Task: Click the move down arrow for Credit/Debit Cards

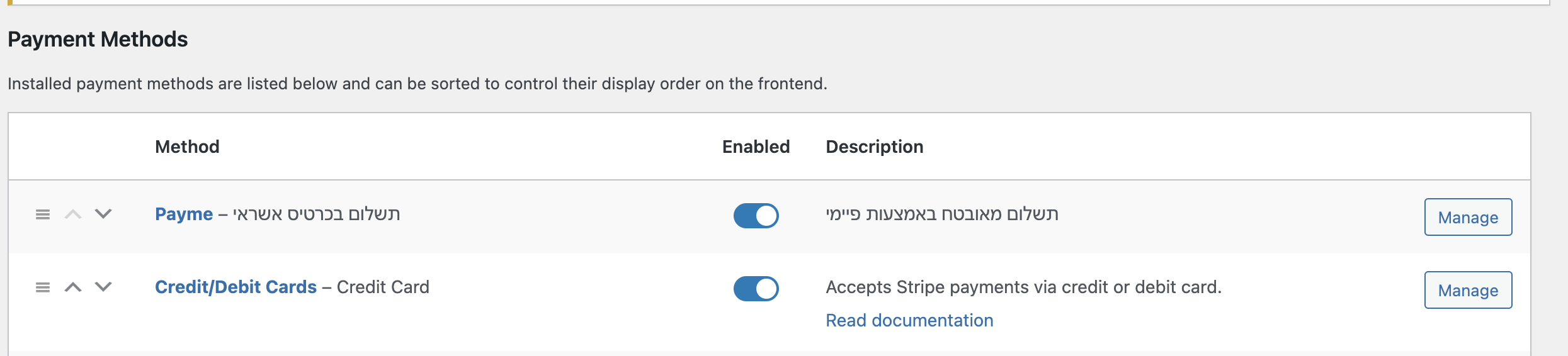Action: coord(103,287)
